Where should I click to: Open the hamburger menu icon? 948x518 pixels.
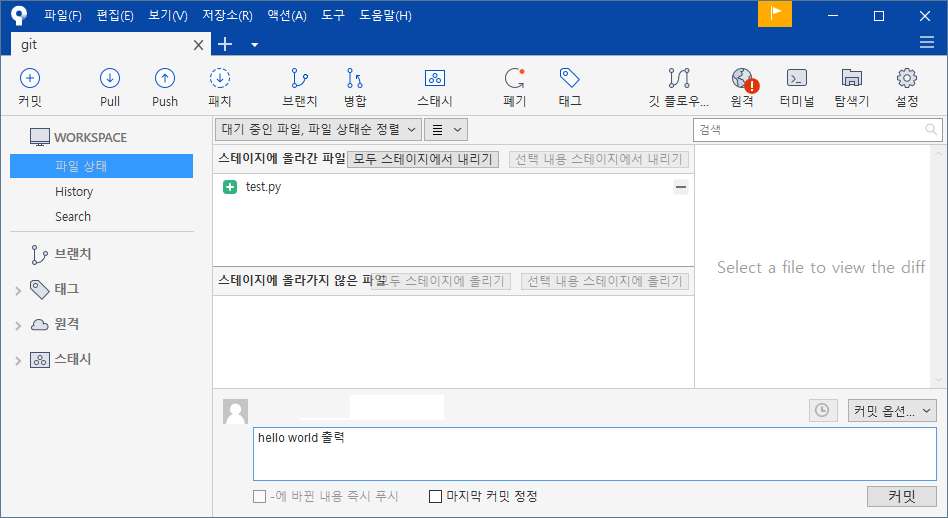click(927, 42)
